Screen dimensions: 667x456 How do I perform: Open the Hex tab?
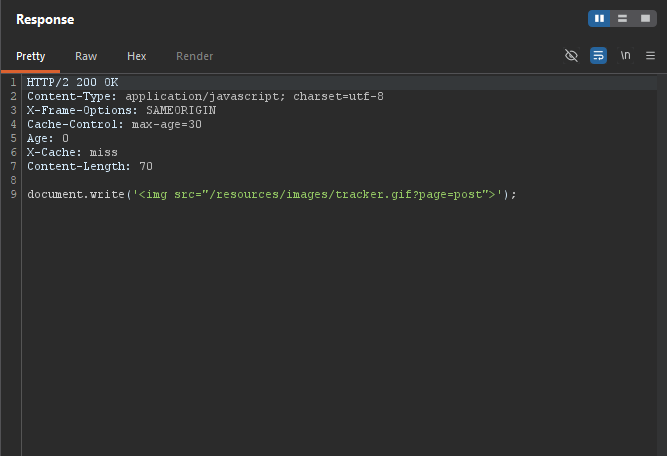pos(137,56)
